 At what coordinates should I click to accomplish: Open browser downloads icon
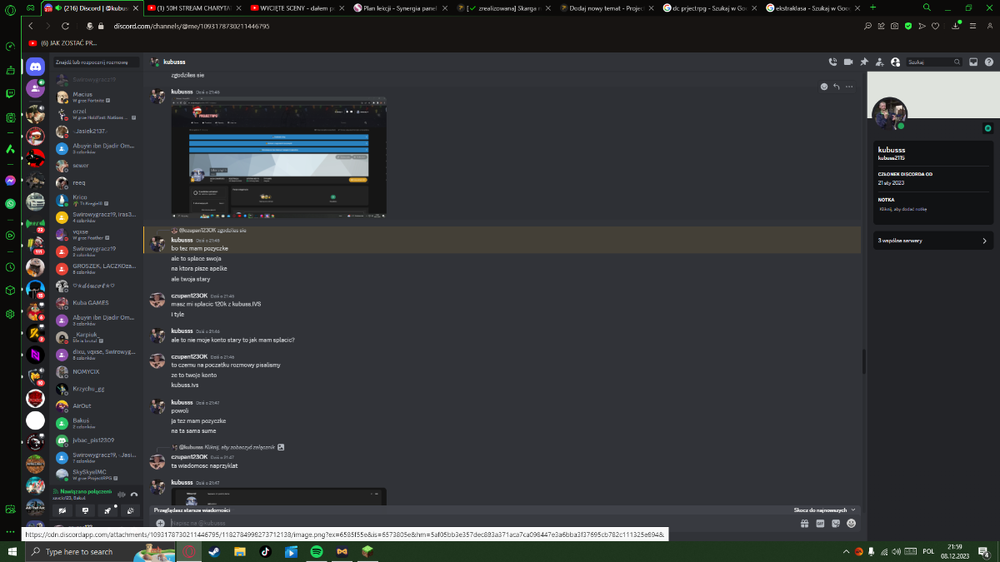pyautogui.click(x=955, y=26)
